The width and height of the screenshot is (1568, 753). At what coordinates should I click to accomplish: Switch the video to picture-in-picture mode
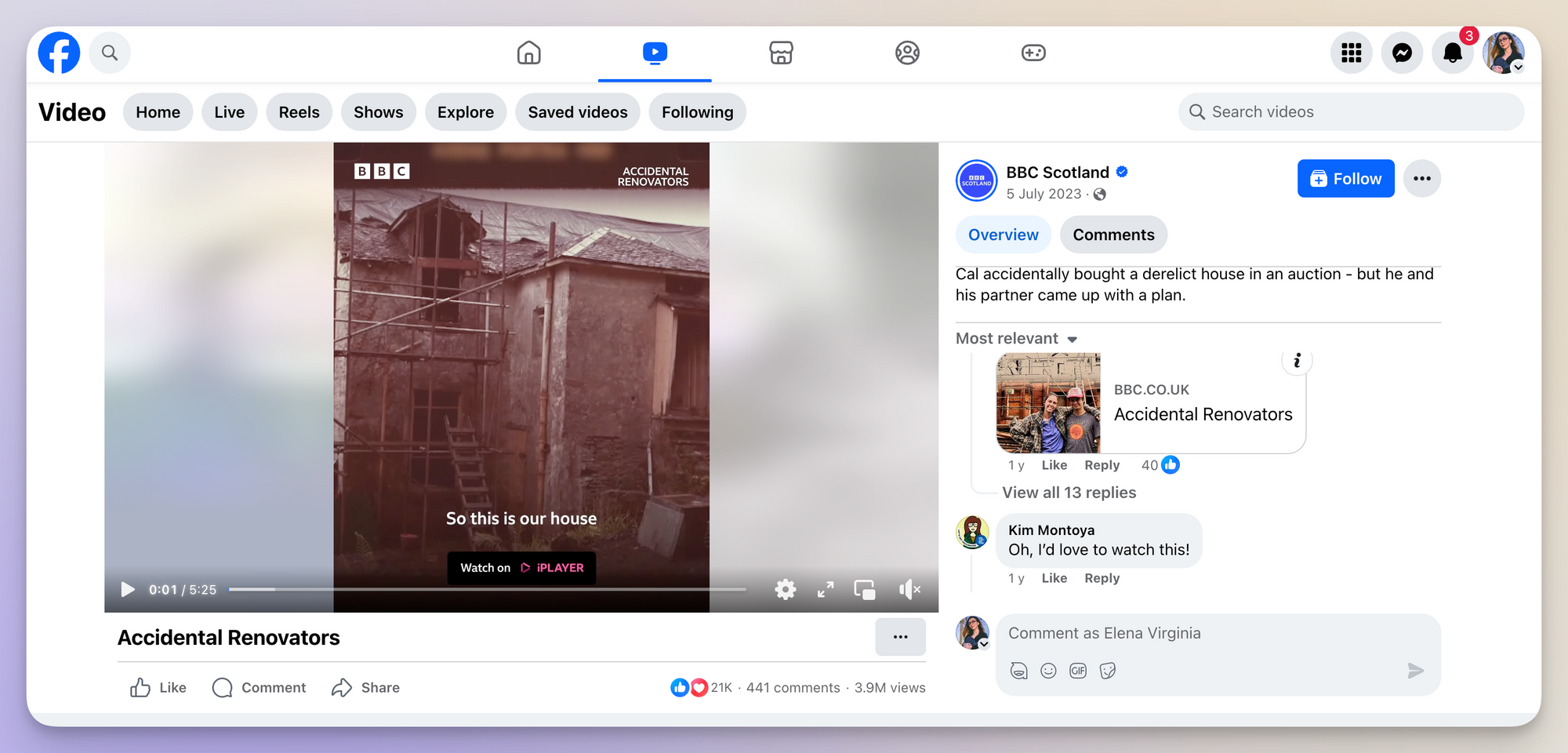tap(865, 589)
